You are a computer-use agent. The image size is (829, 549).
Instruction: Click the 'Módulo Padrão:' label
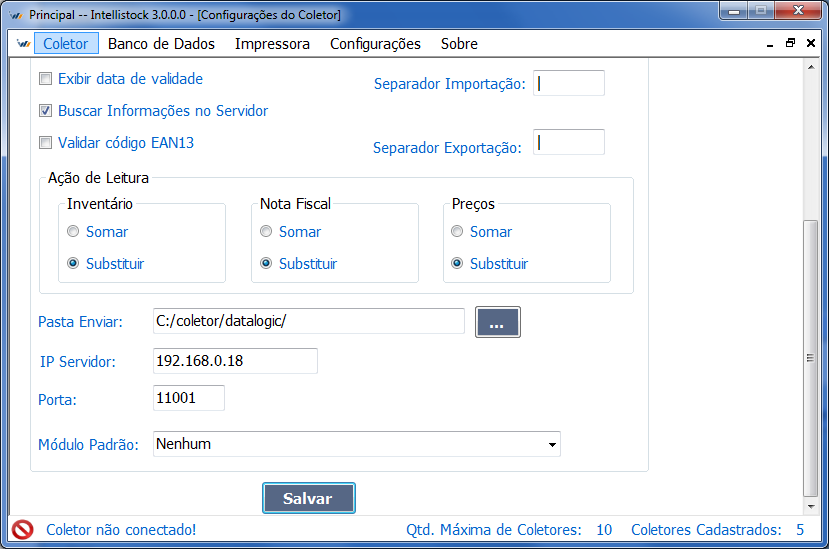pyautogui.click(x=88, y=445)
